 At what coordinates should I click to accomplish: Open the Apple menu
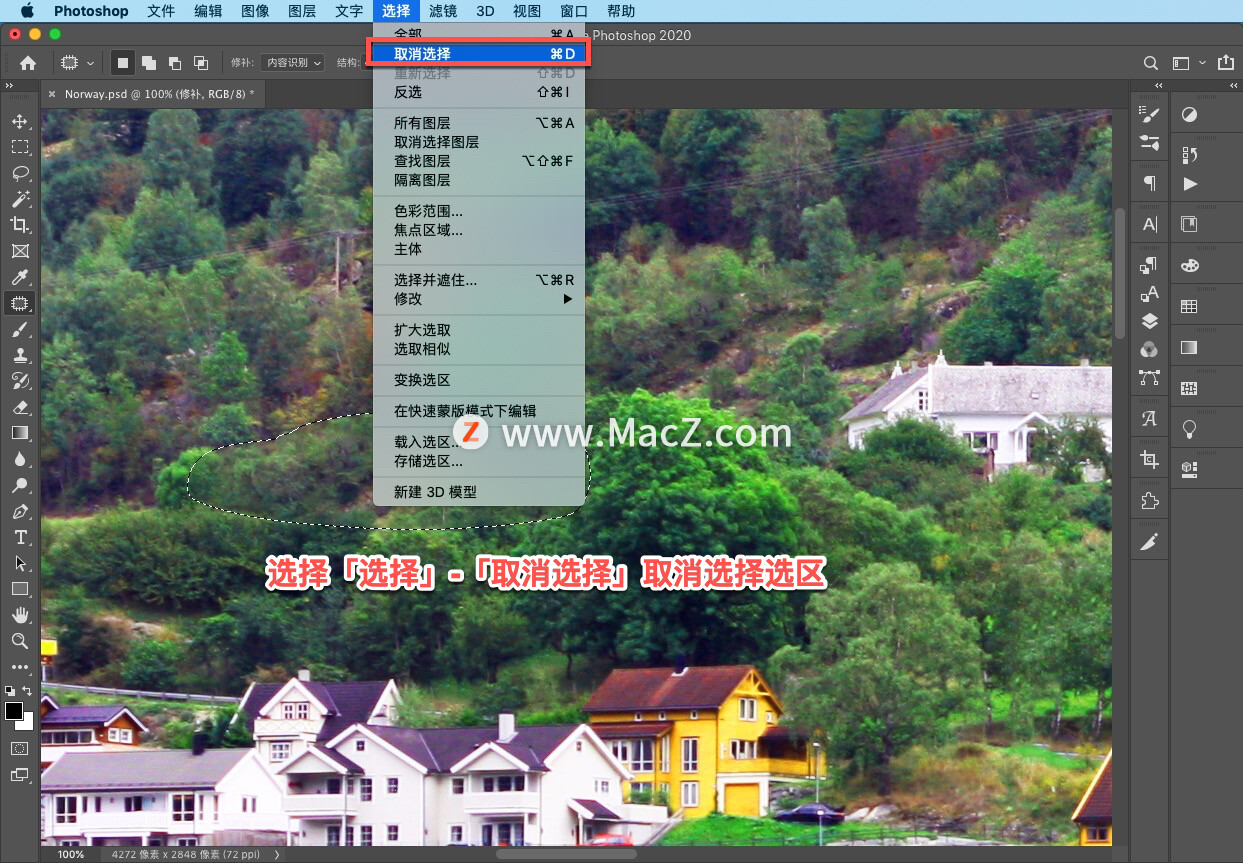[x=26, y=11]
